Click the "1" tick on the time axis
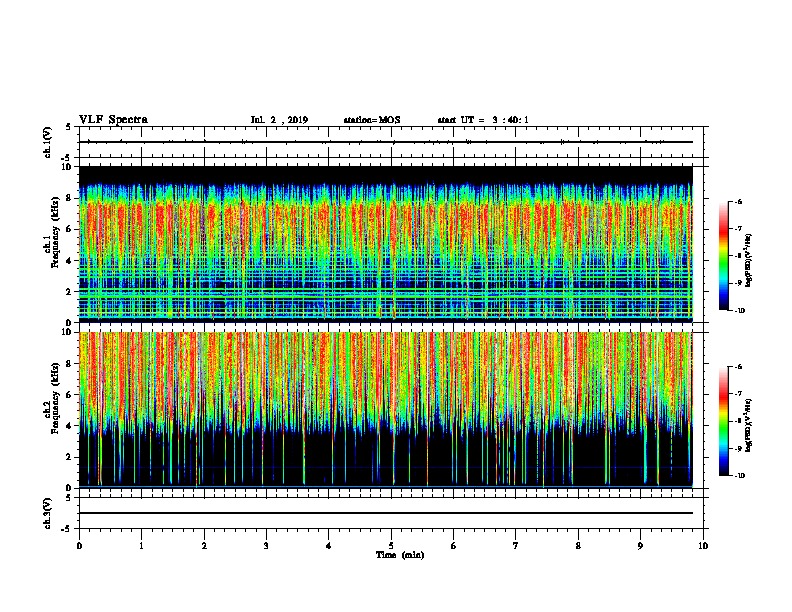Screen dimensions: 792x612 [x=141, y=546]
